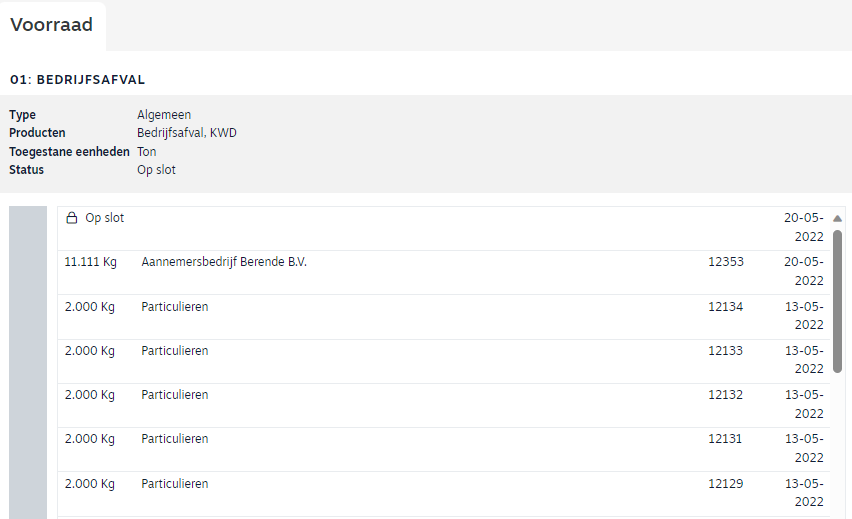The image size is (852, 519).
Task: Click the 20-05-2022 date of the locked row
Action: tap(804, 227)
